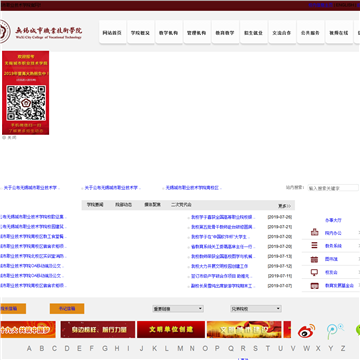
Task: Switch to the 学院要闻 news tab
Action: 95,205
